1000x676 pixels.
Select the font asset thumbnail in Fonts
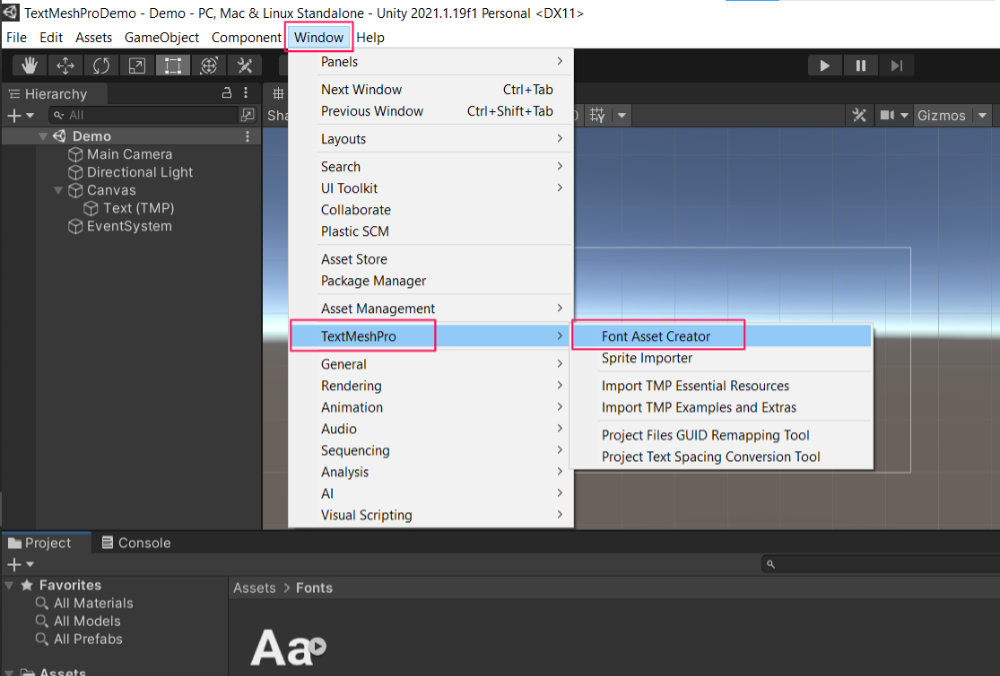pyautogui.click(x=288, y=647)
